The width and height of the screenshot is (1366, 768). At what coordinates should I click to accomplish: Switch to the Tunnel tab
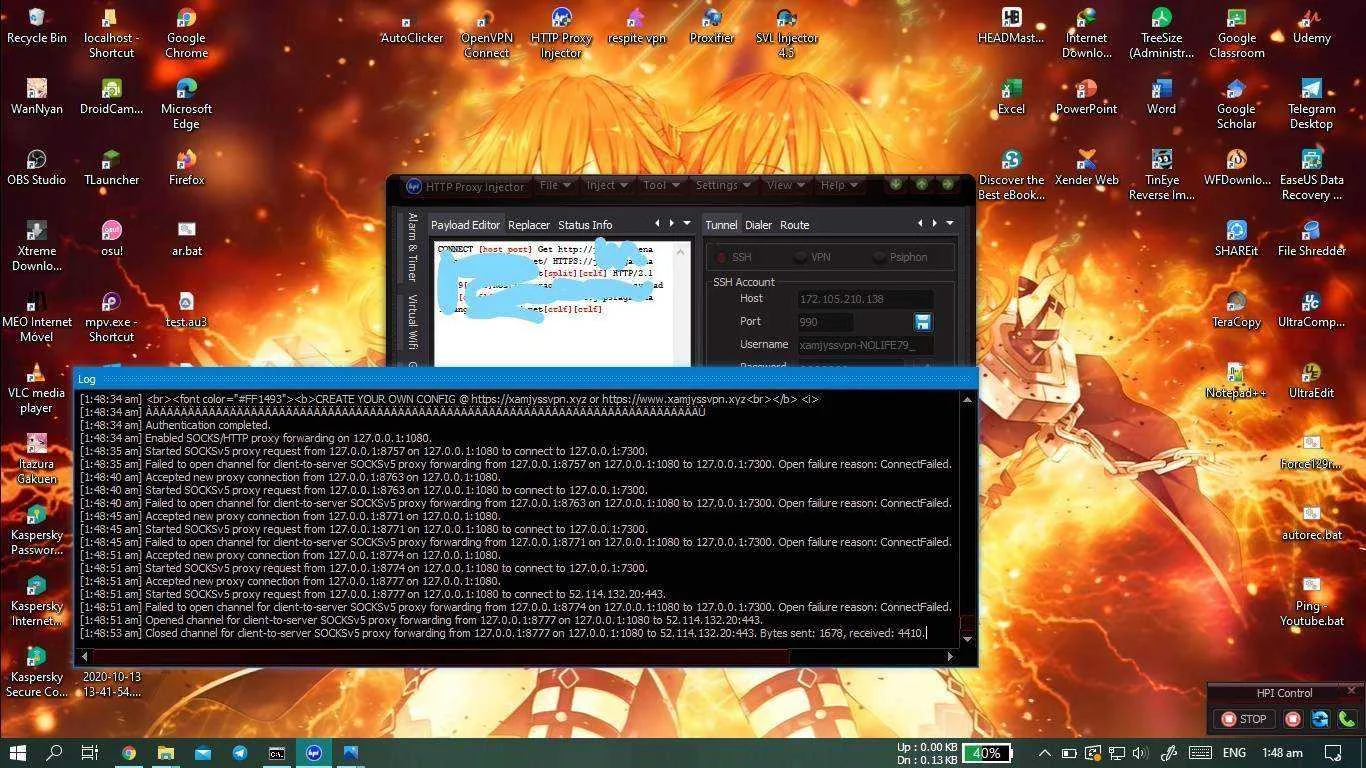[x=721, y=225]
